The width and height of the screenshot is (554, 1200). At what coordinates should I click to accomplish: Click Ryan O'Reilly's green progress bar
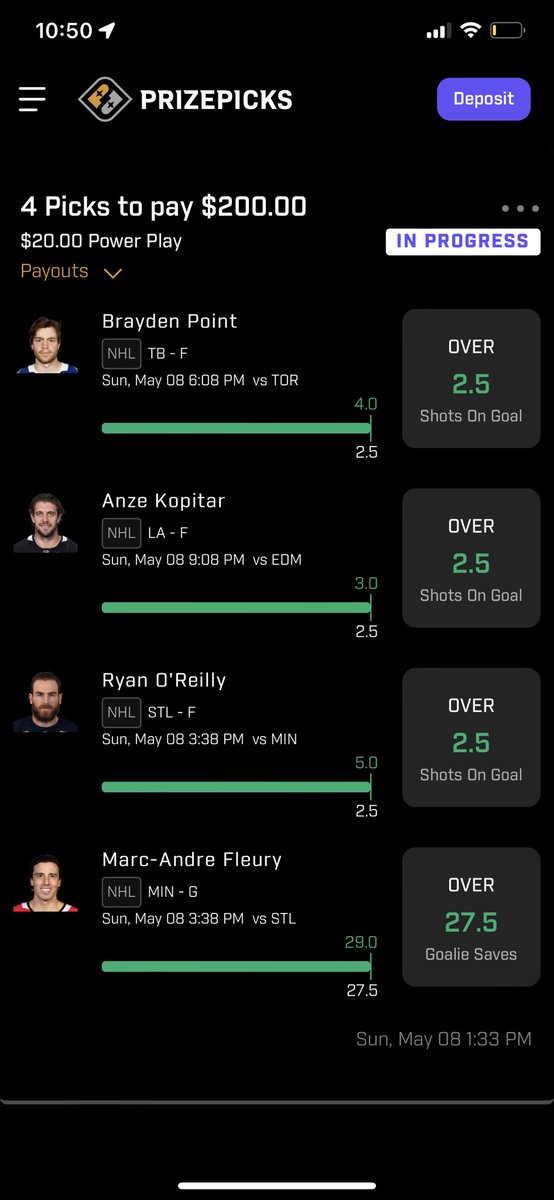pos(236,787)
